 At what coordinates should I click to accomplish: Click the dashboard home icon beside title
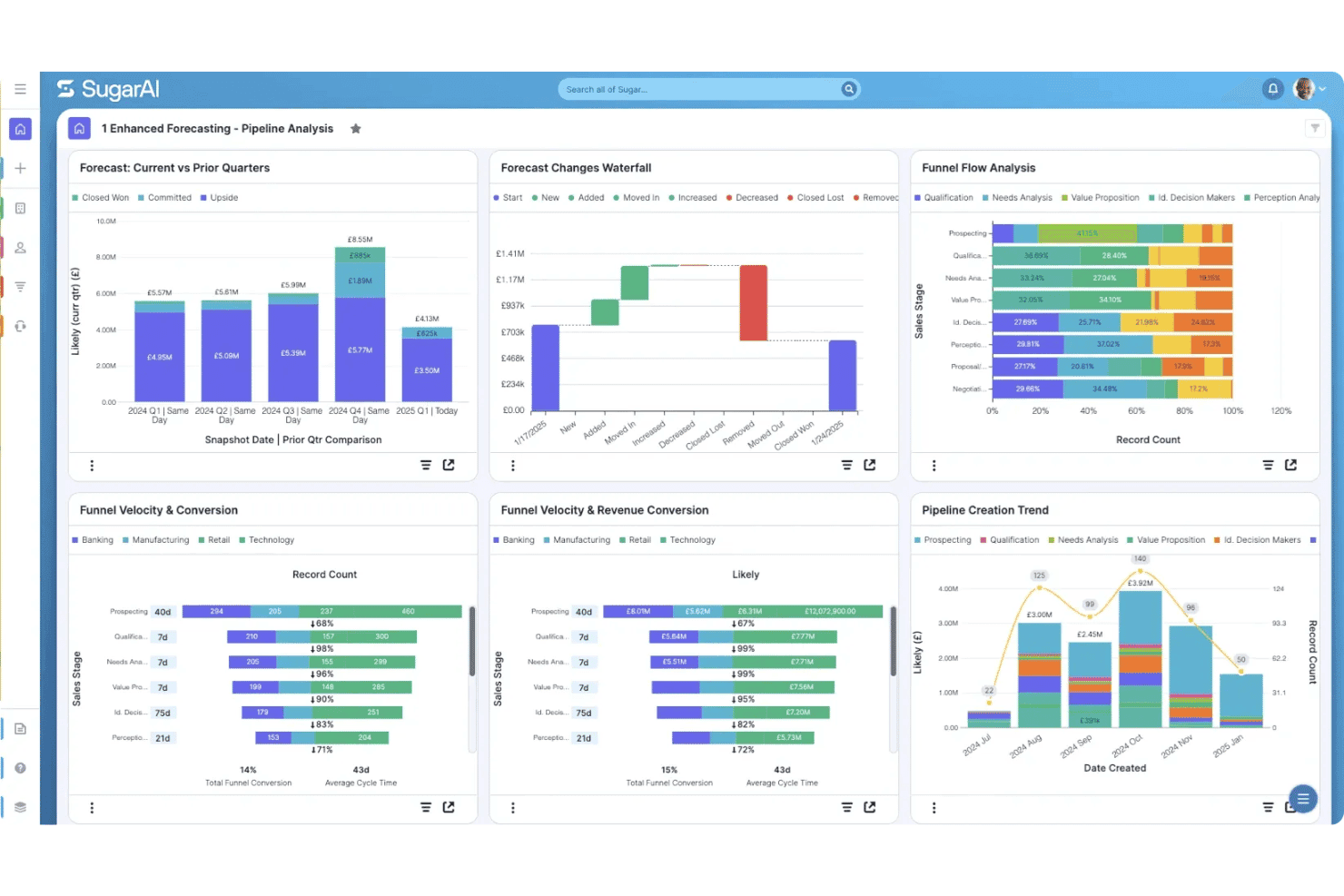[x=79, y=129]
